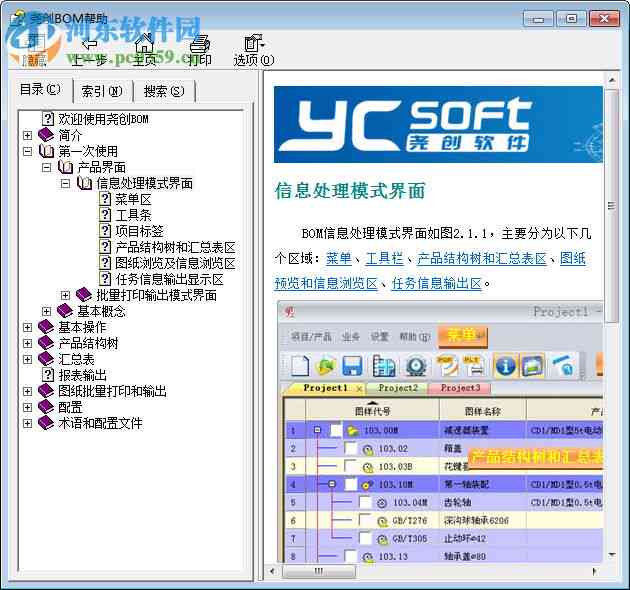Click the 汇总表 book icon
Image resolution: width=630 pixels, height=590 pixels.
[x=46, y=359]
